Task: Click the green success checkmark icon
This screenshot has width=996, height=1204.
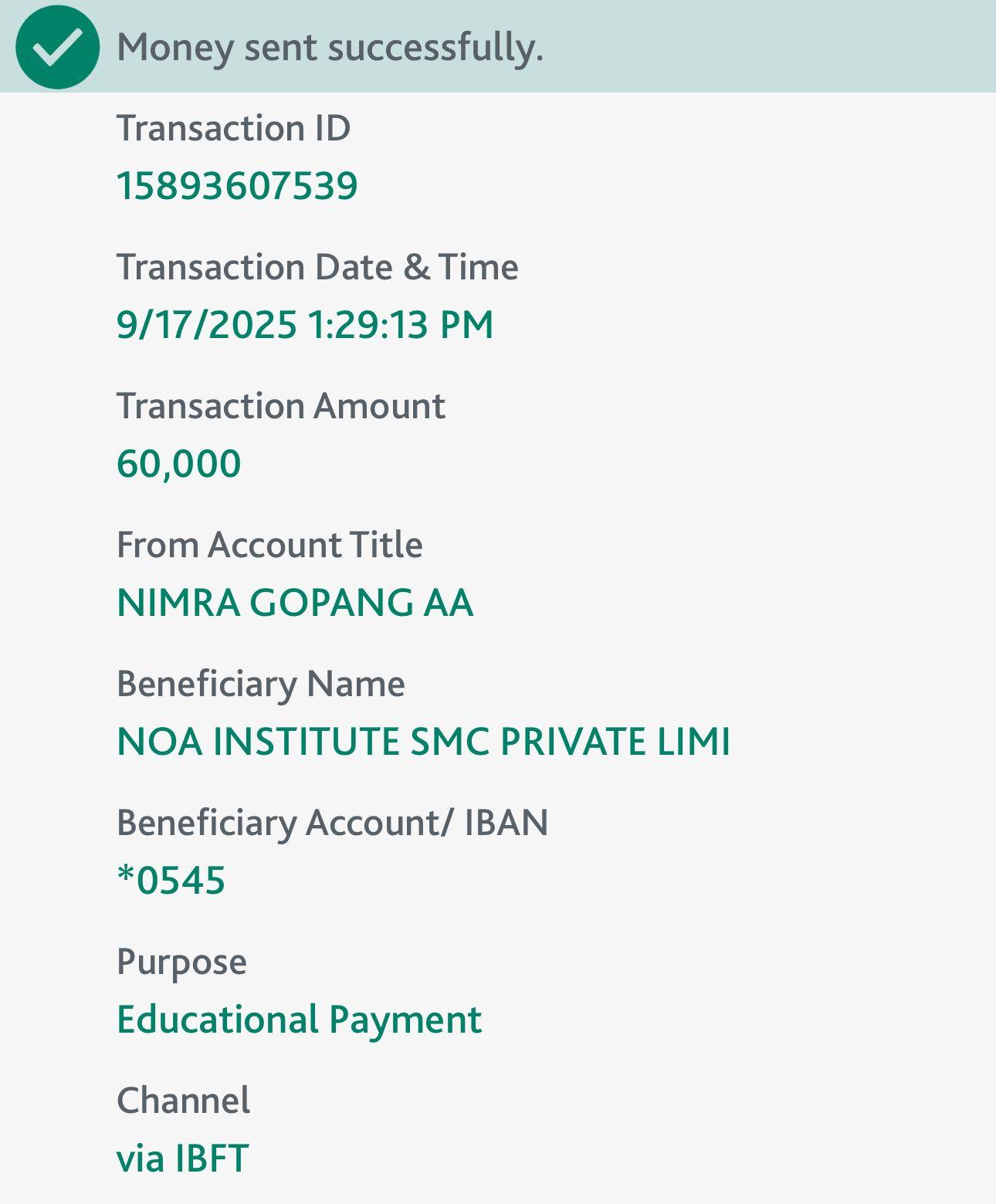Action: (57, 47)
